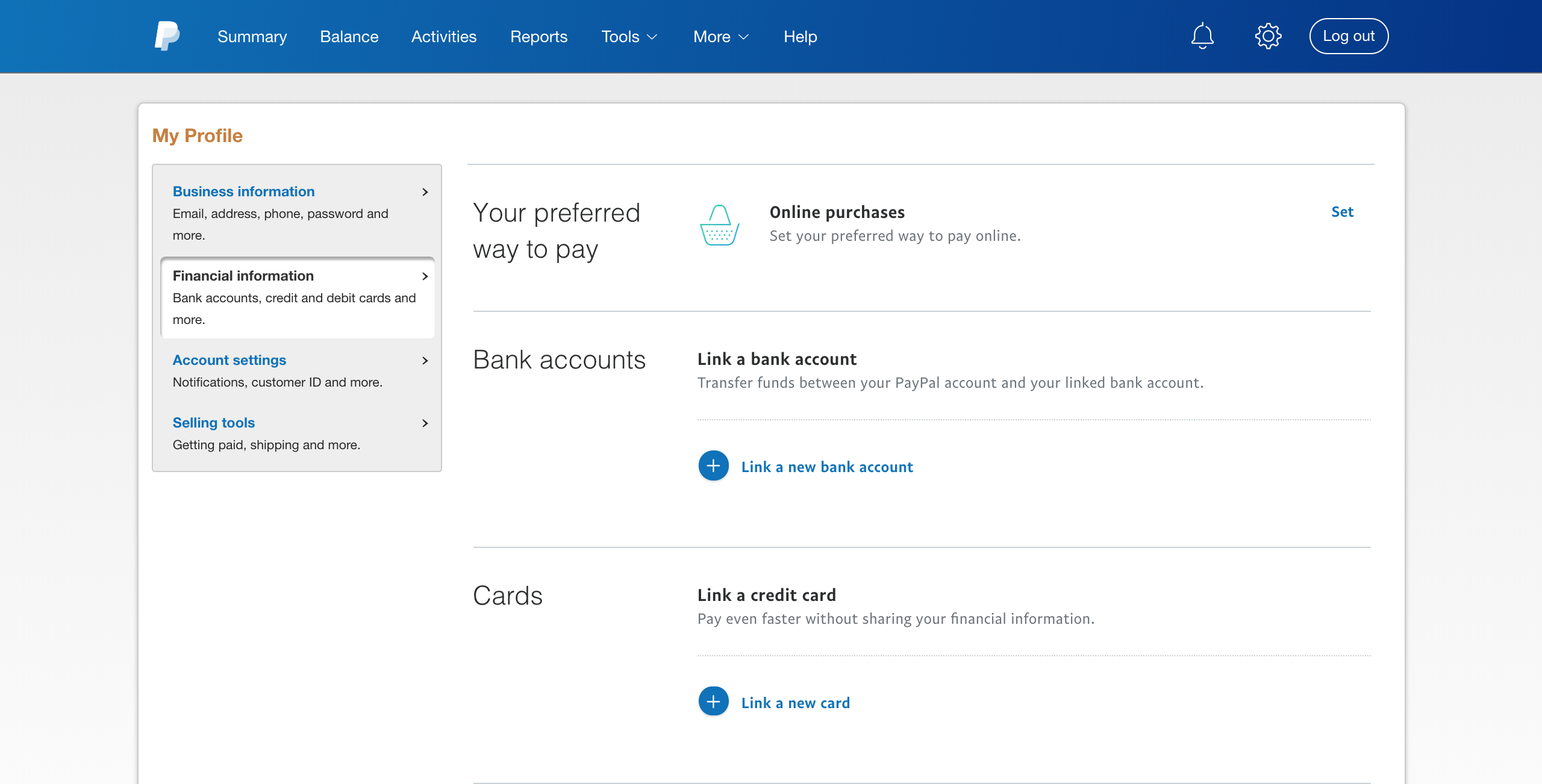Open the settings gear icon

(1268, 36)
